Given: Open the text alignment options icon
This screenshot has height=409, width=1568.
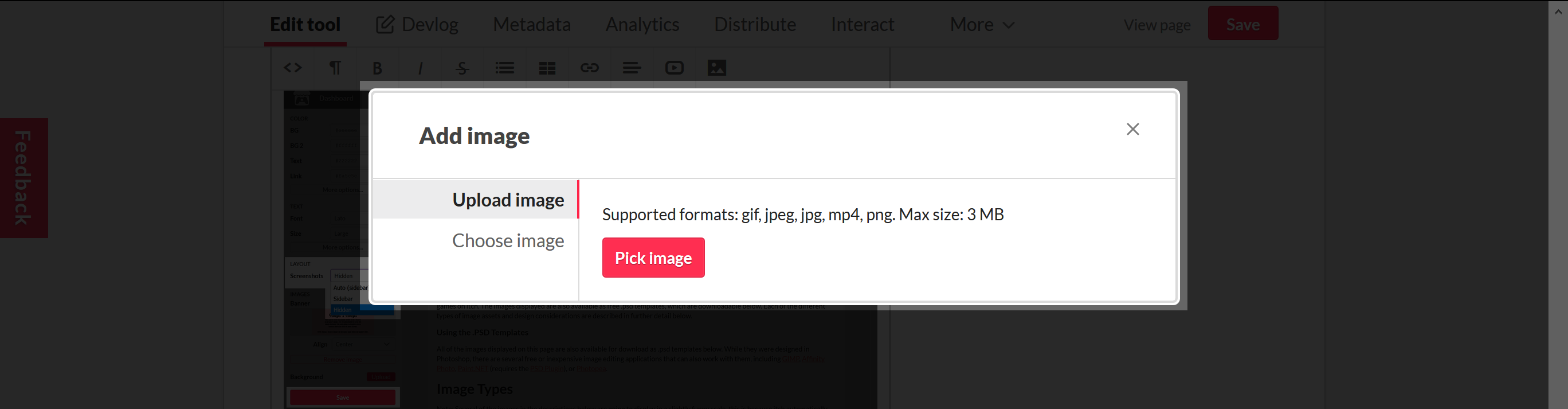Looking at the screenshot, I should [632, 68].
